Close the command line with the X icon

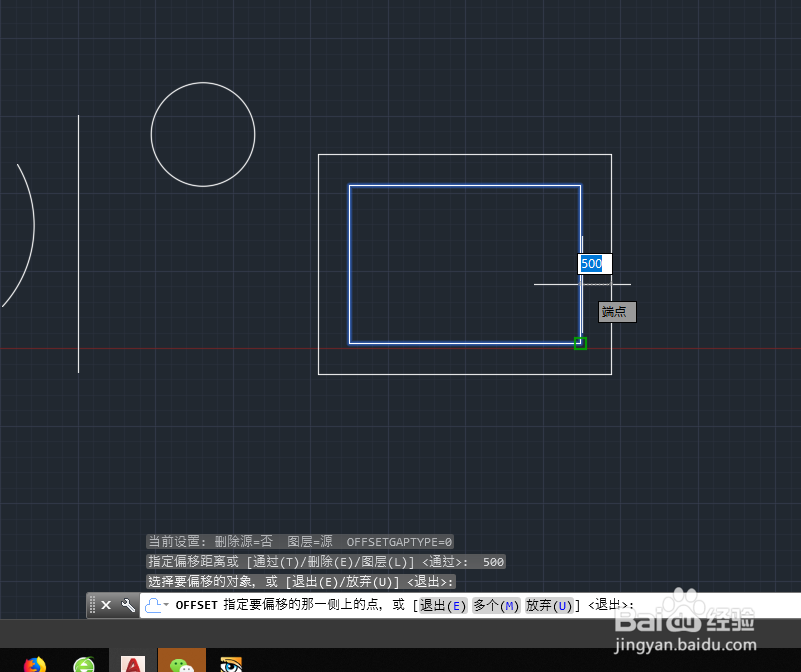pyautogui.click(x=106, y=605)
